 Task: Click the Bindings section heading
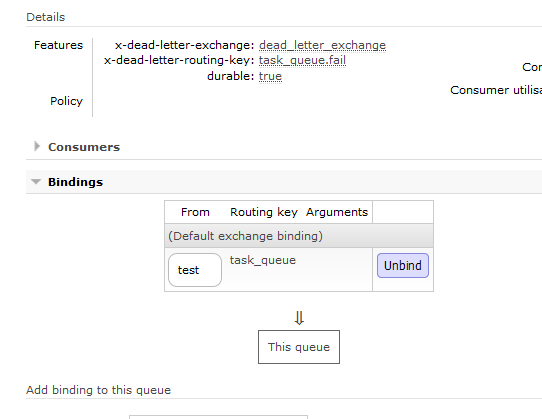pos(75,182)
